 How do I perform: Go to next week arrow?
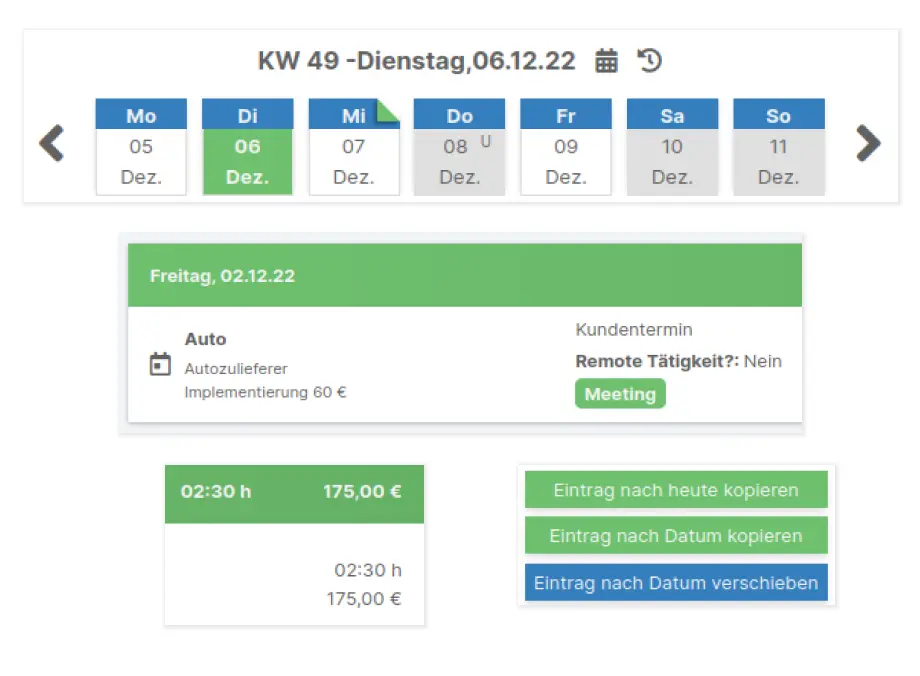(x=868, y=144)
